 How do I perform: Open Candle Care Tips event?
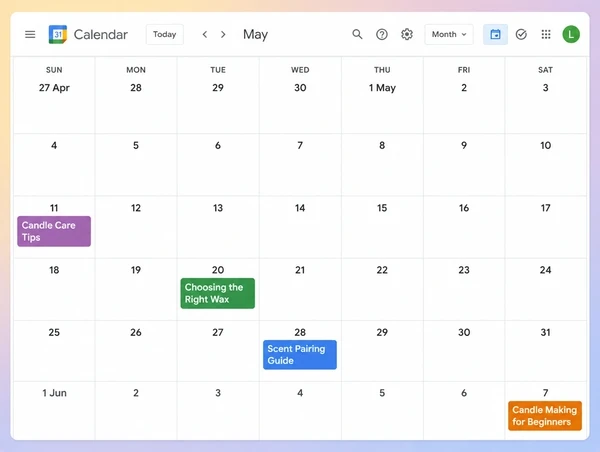point(54,231)
